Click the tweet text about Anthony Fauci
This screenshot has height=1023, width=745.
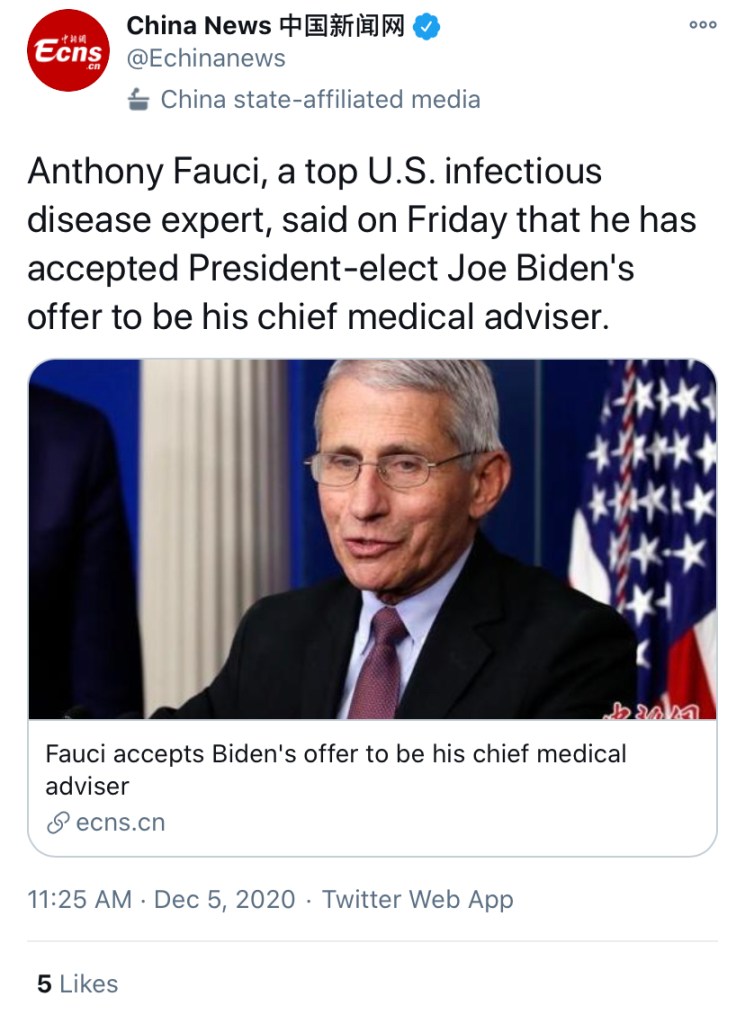click(x=361, y=246)
